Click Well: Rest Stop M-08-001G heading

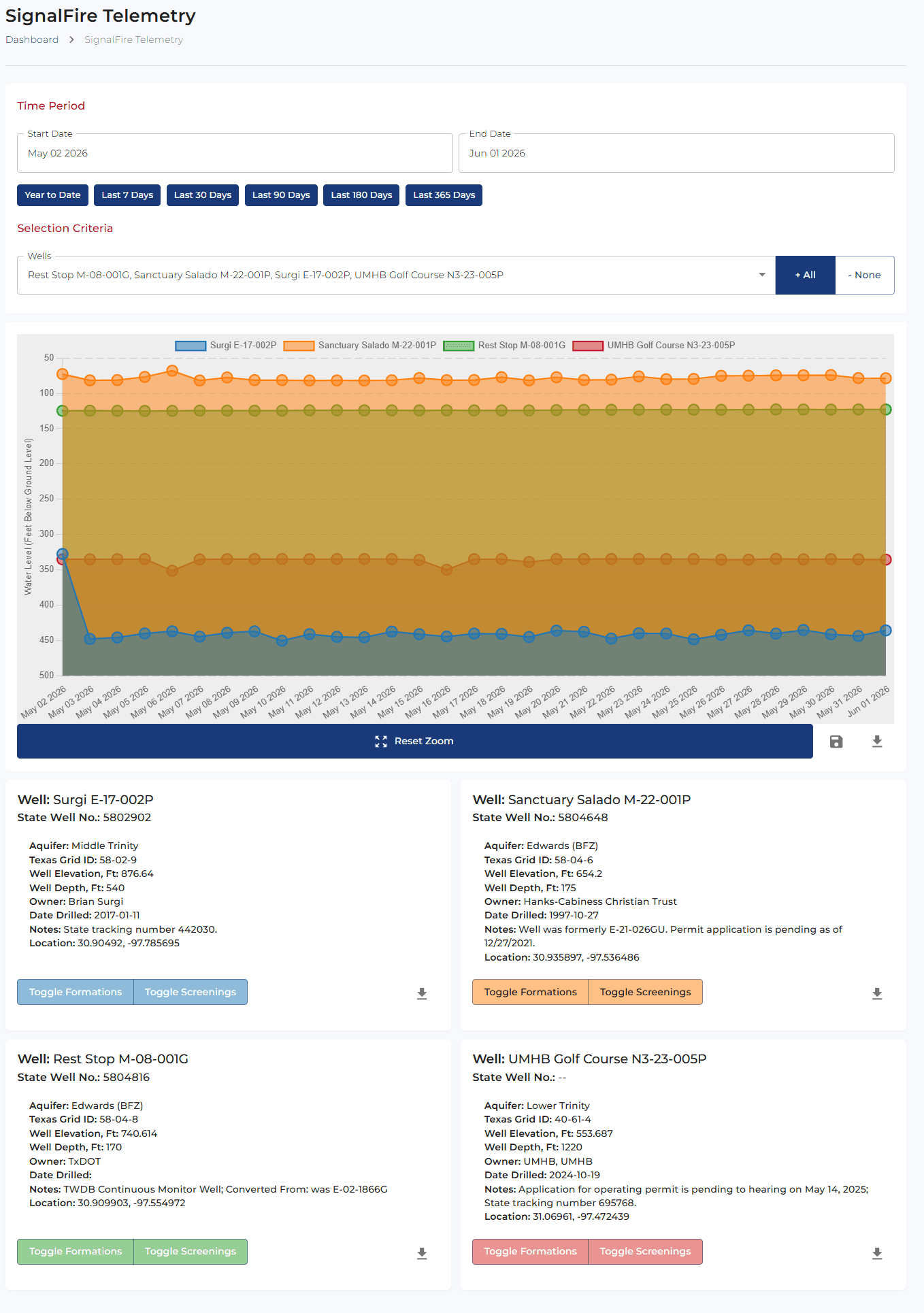point(103,1059)
